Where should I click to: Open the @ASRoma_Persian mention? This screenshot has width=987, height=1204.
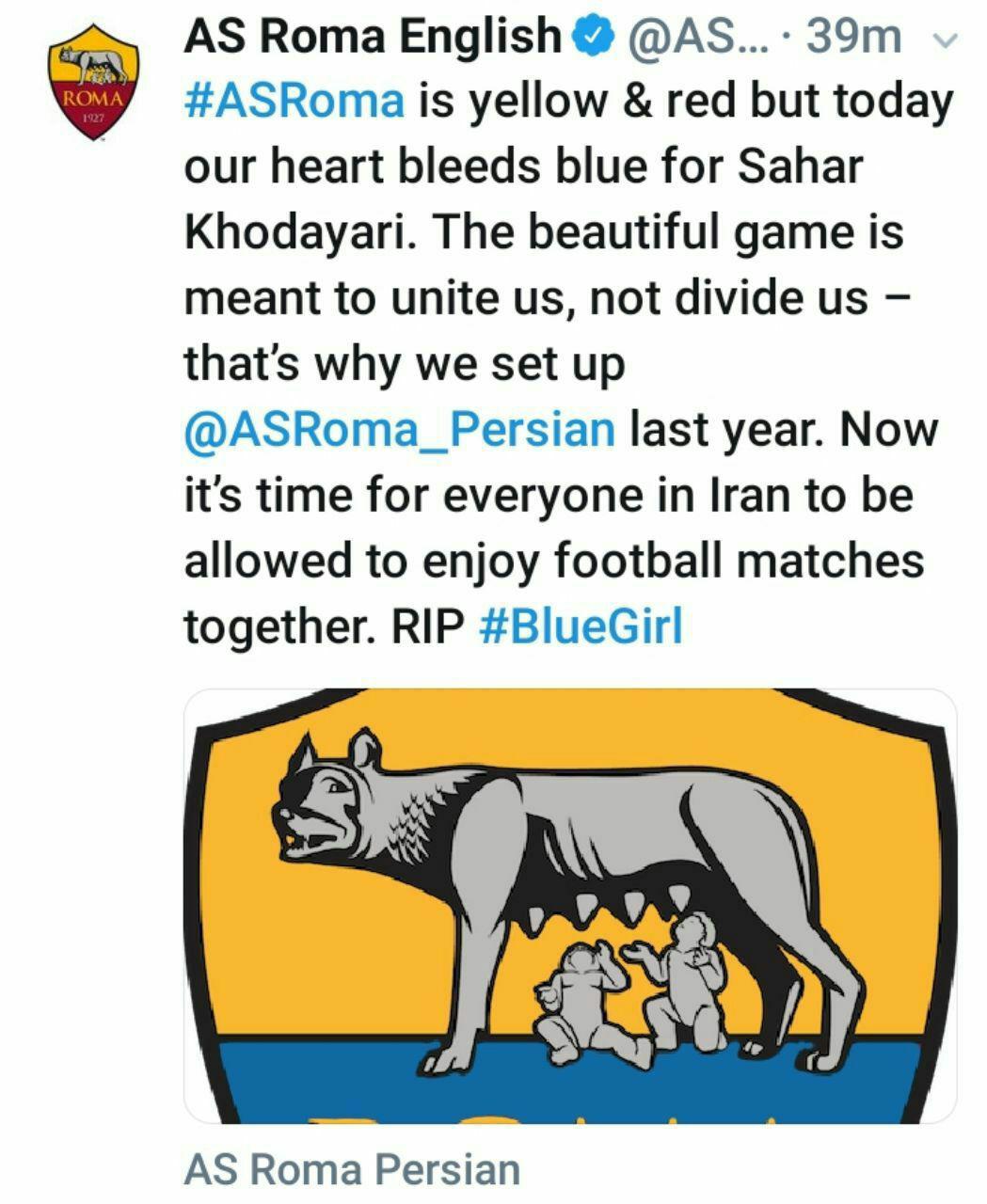(x=400, y=430)
